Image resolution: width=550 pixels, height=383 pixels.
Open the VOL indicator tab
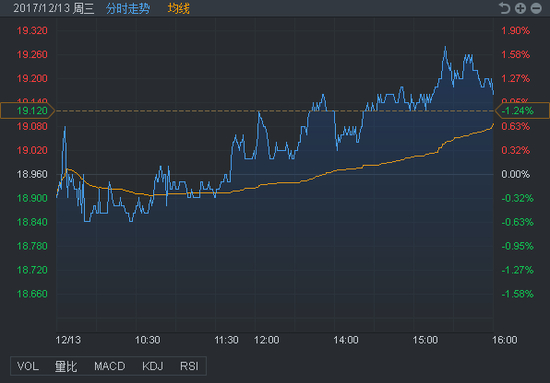(28, 366)
